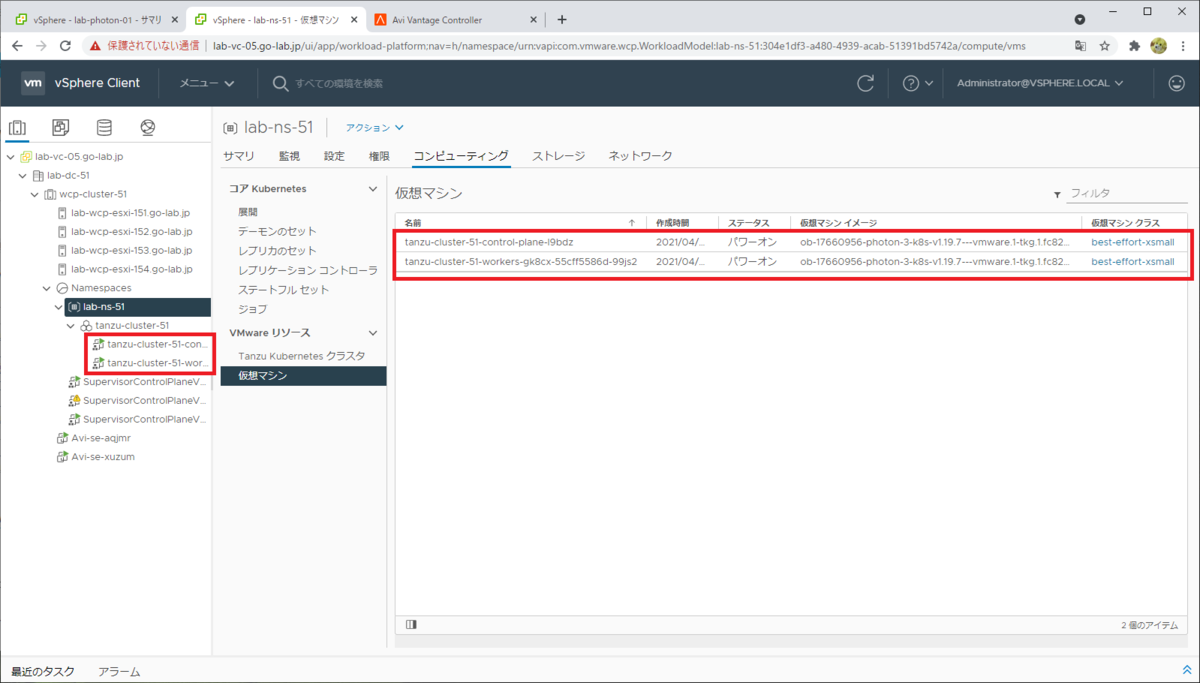Open a new browser tab
The height and width of the screenshot is (683, 1200).
(x=562, y=19)
